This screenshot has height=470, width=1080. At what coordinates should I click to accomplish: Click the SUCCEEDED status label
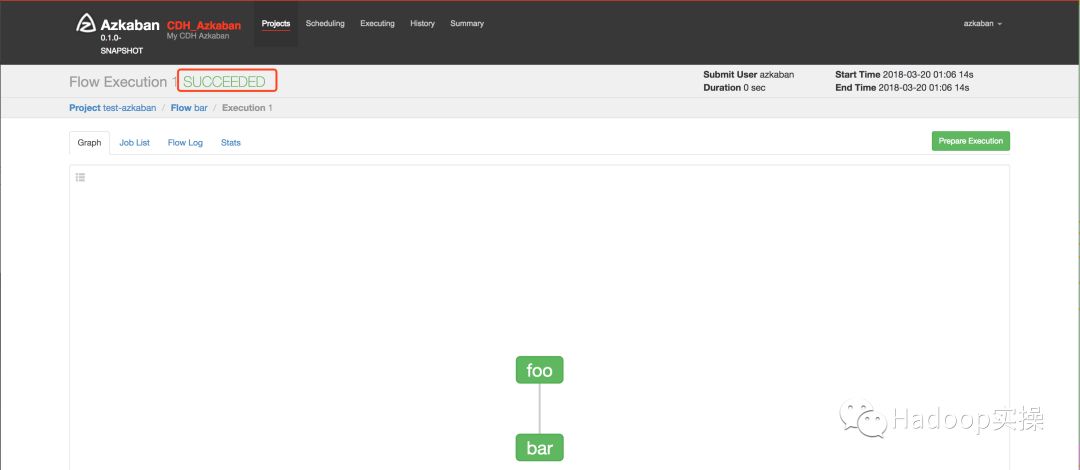(225, 82)
